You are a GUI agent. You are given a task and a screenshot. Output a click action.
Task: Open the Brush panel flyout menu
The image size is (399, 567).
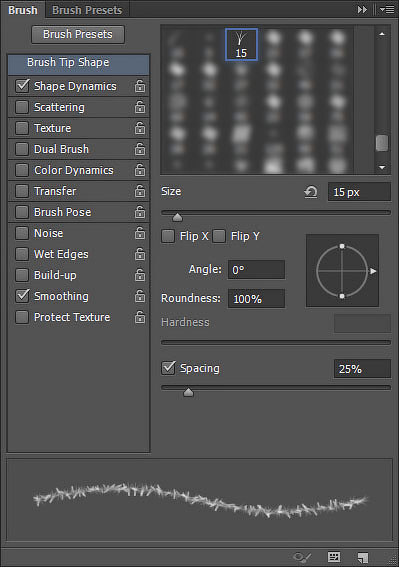387,10
